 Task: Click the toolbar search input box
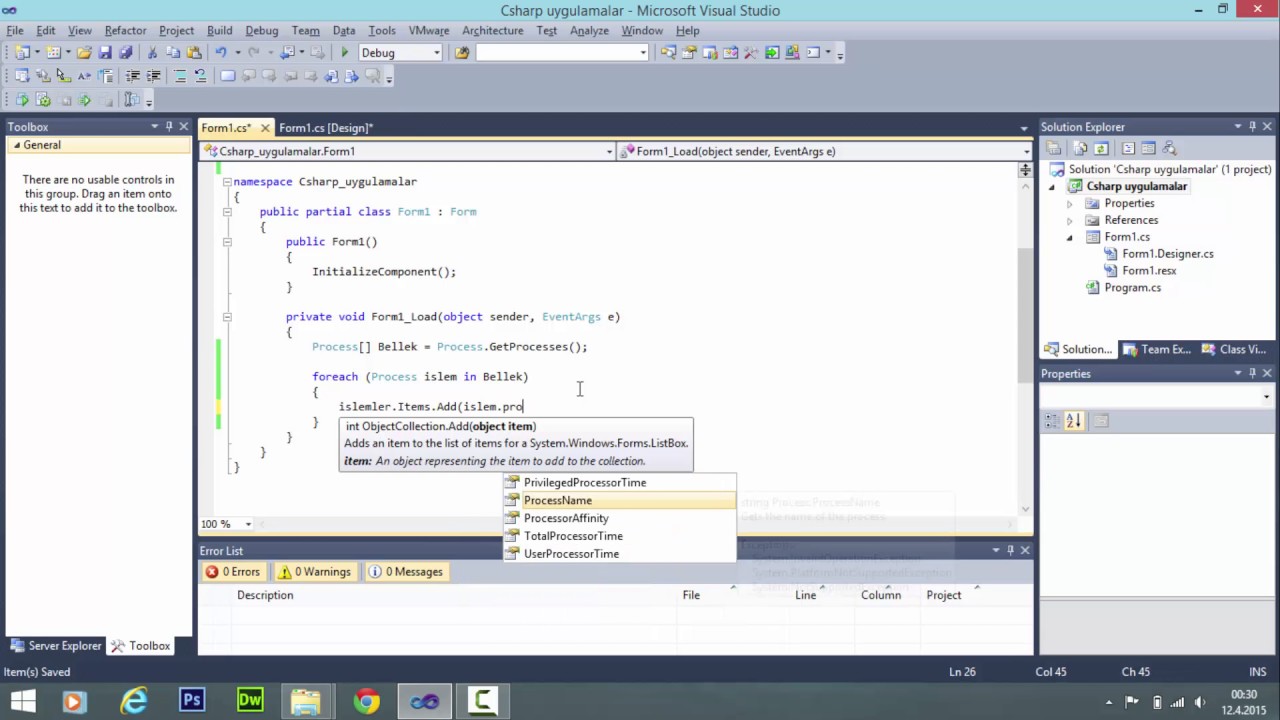point(562,53)
